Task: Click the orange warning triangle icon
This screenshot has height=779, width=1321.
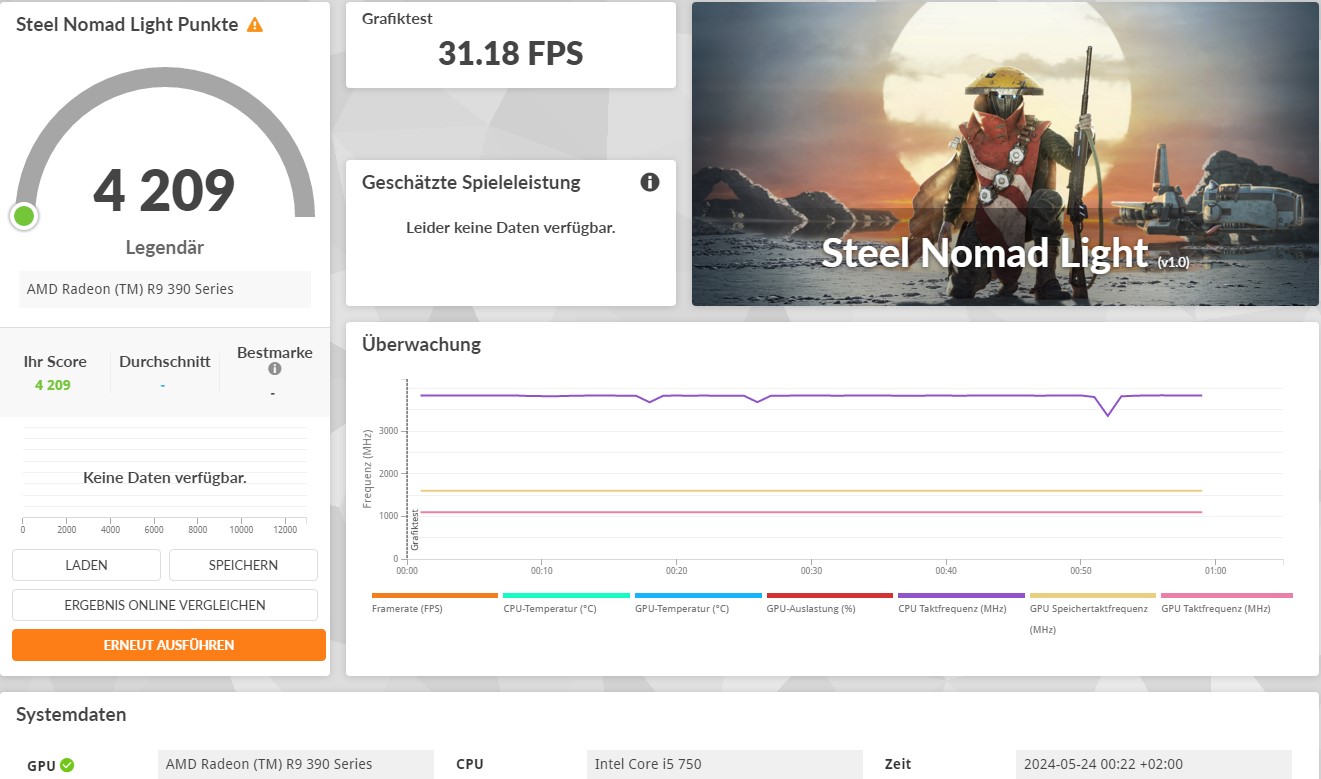Action: (x=255, y=25)
